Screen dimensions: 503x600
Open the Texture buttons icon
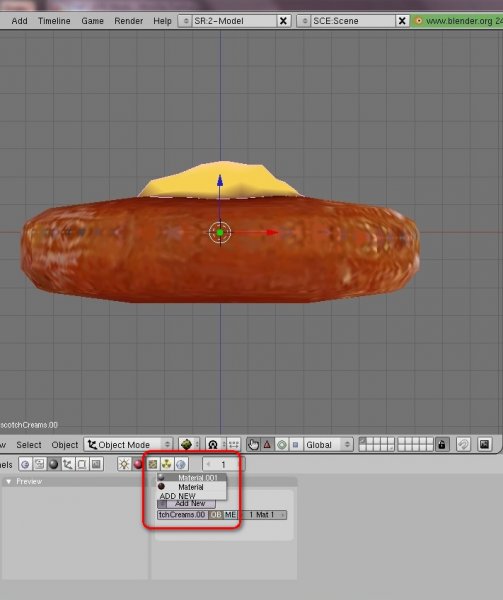point(153,464)
